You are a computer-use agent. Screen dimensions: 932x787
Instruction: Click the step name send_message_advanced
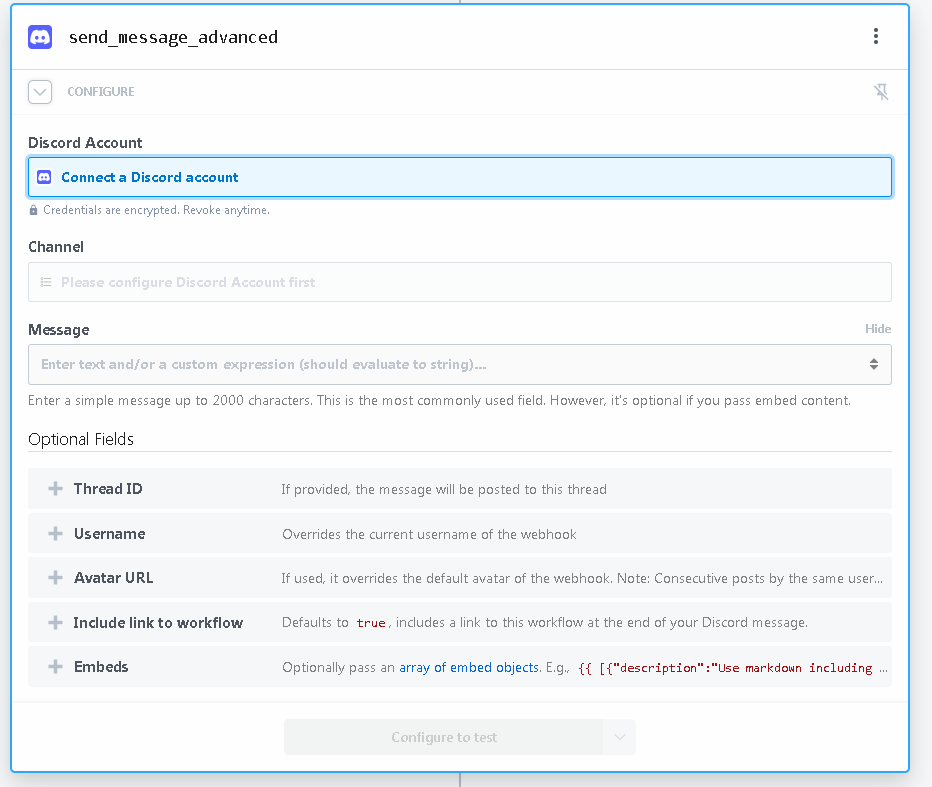coord(174,37)
